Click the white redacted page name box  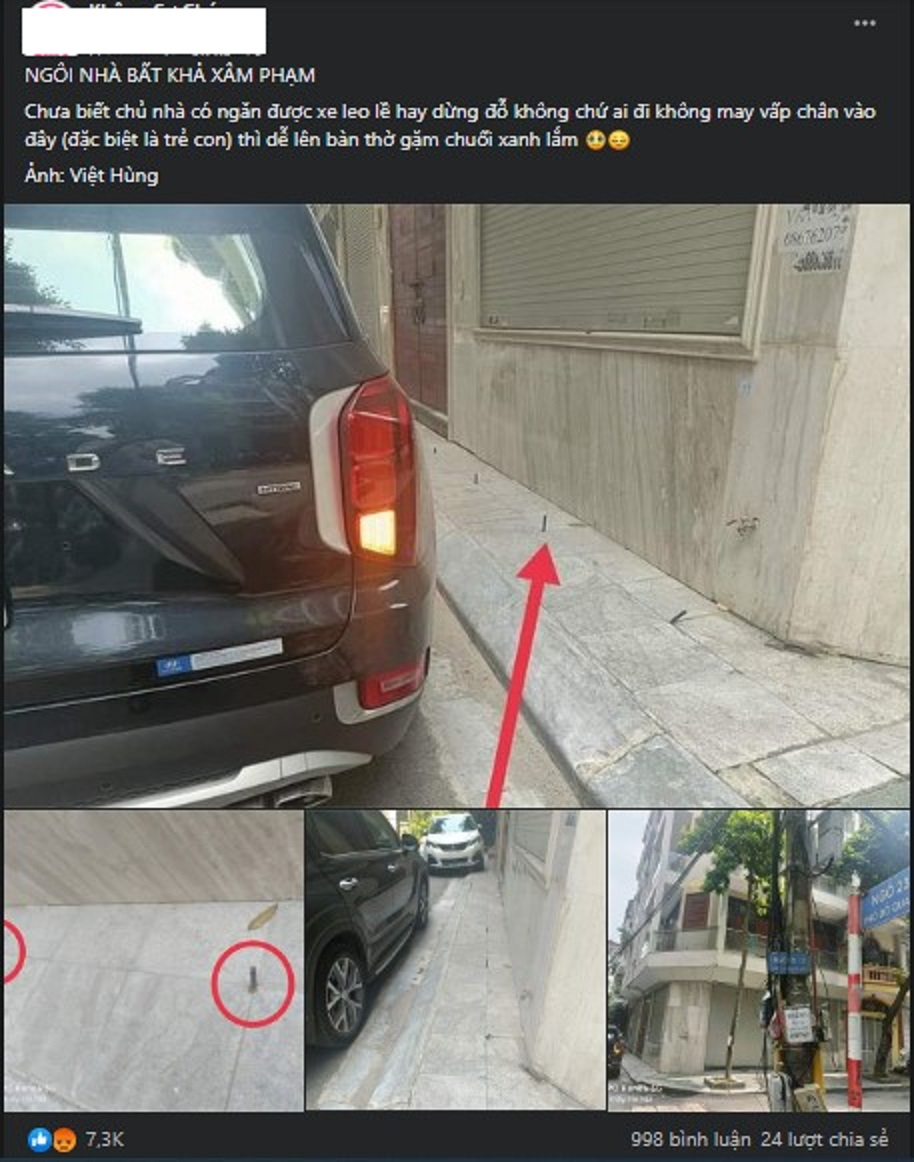pos(144,32)
